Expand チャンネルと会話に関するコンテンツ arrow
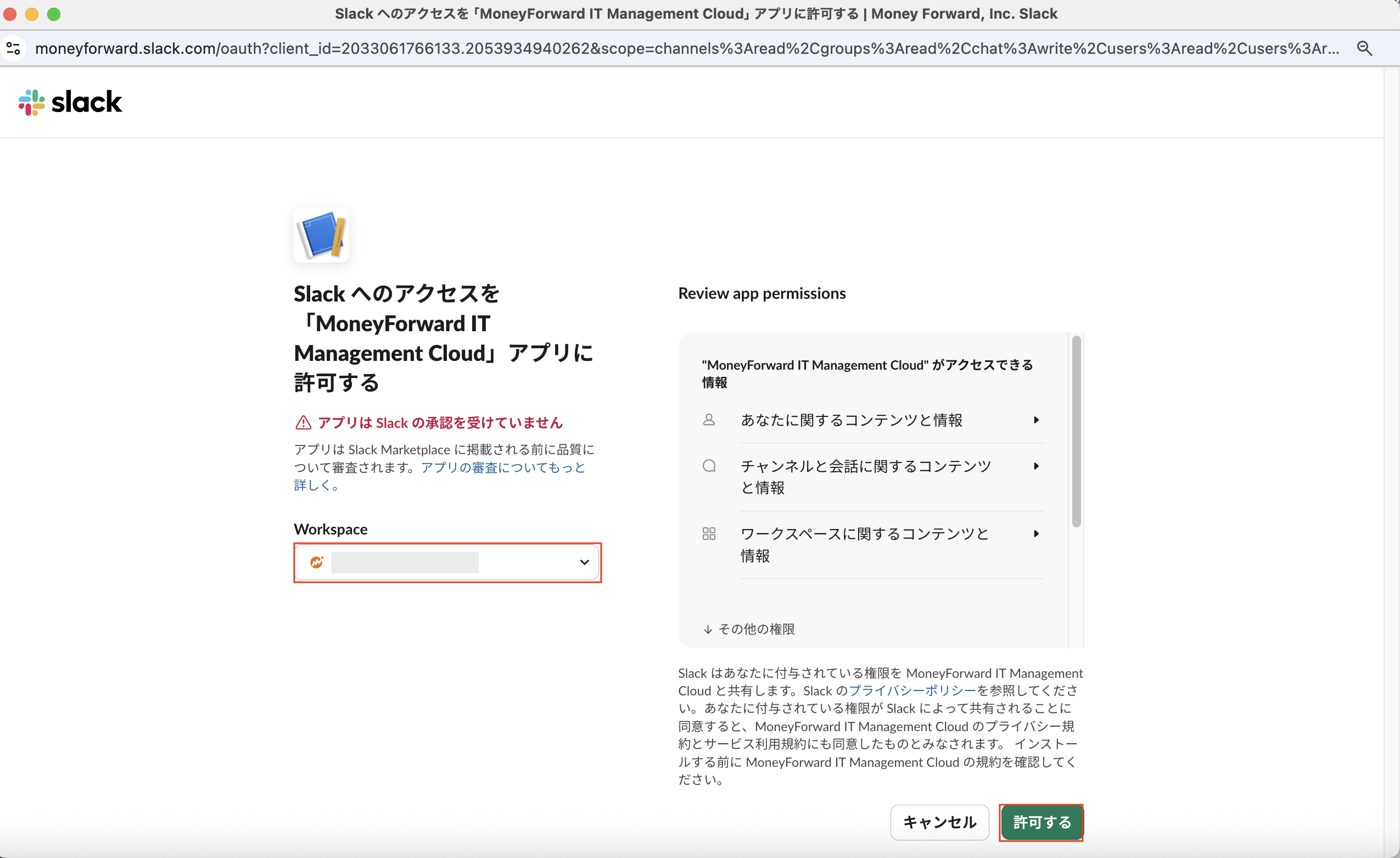Screen dimensions: 1400x858 1036,466
